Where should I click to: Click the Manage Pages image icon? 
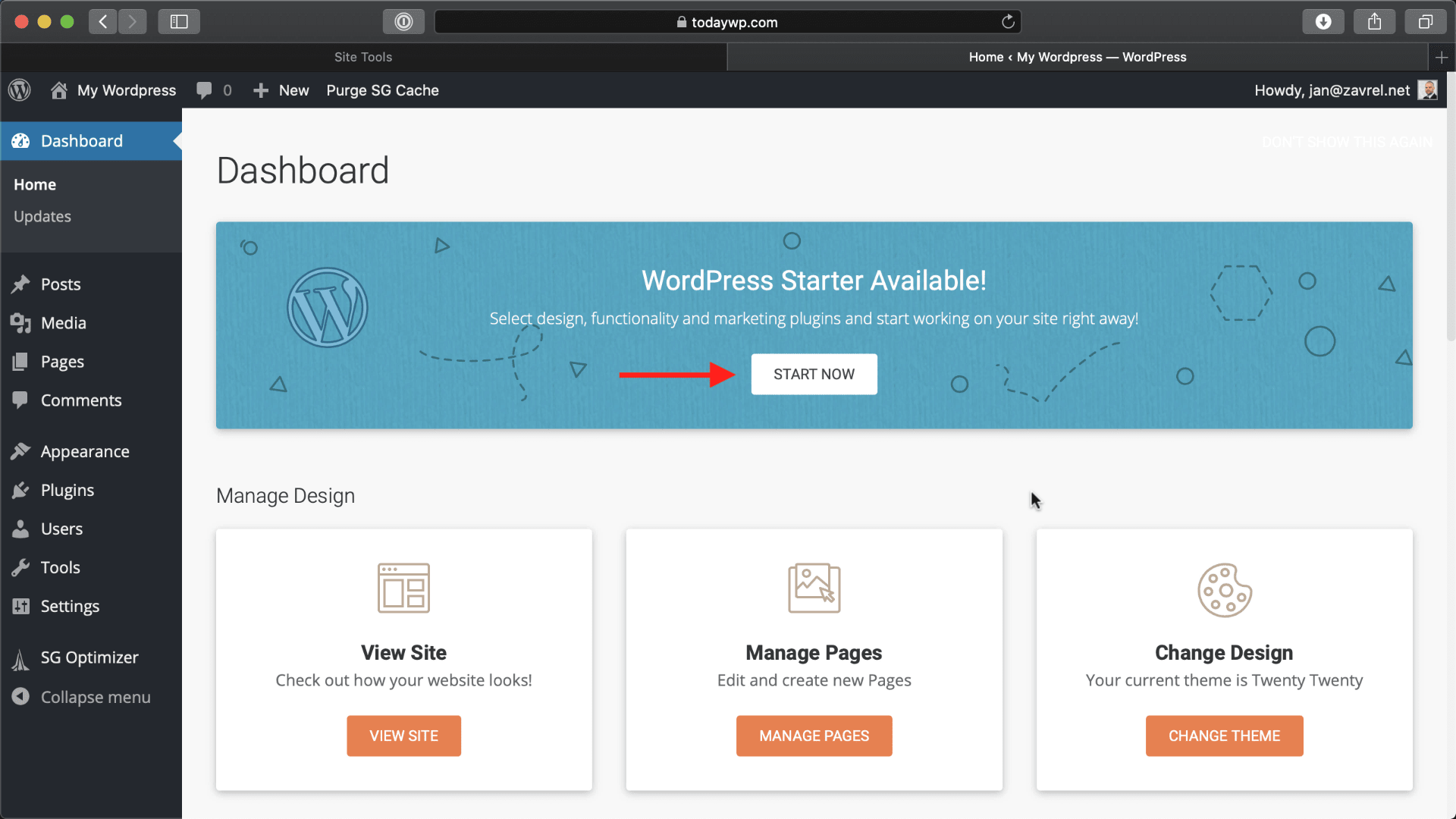click(x=814, y=588)
